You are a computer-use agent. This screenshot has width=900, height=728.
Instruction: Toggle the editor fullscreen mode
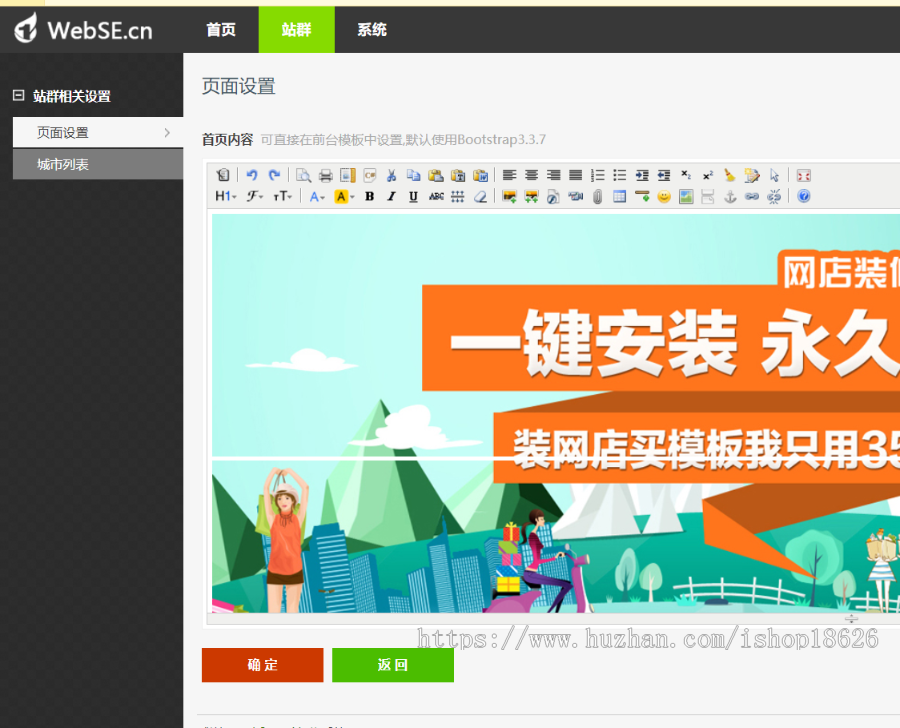(x=804, y=175)
